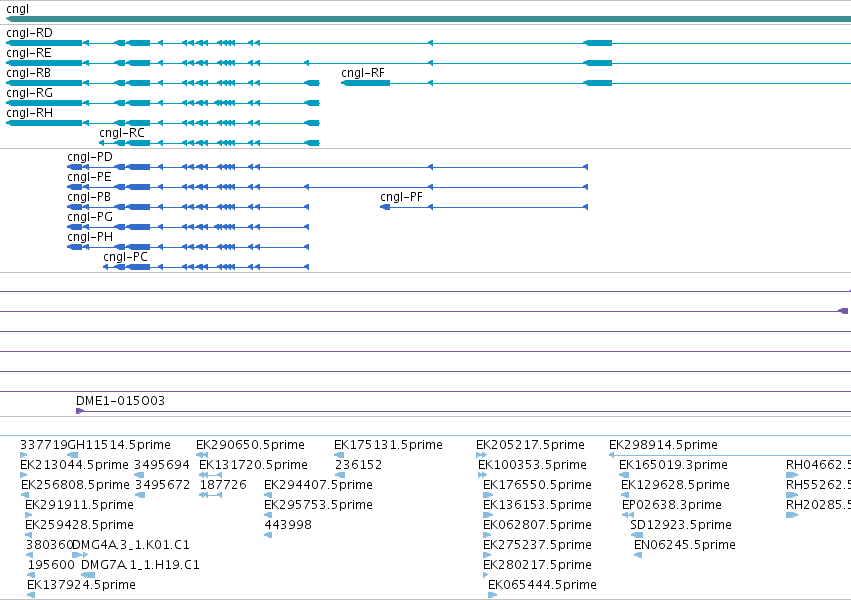Screen dimensions: 851x600
Task: Select EST EK176550.5prime
Action: pyautogui.click(x=537, y=485)
